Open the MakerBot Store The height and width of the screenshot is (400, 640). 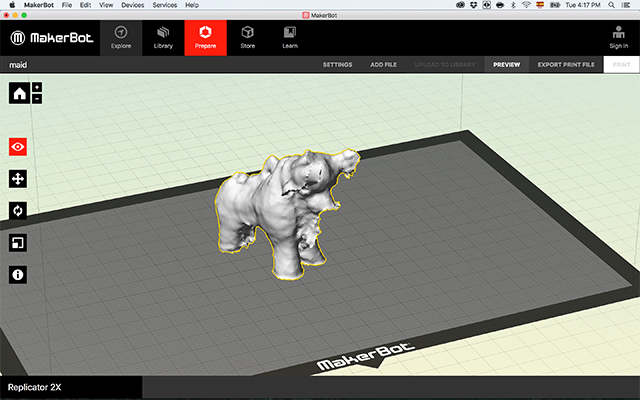tap(247, 38)
